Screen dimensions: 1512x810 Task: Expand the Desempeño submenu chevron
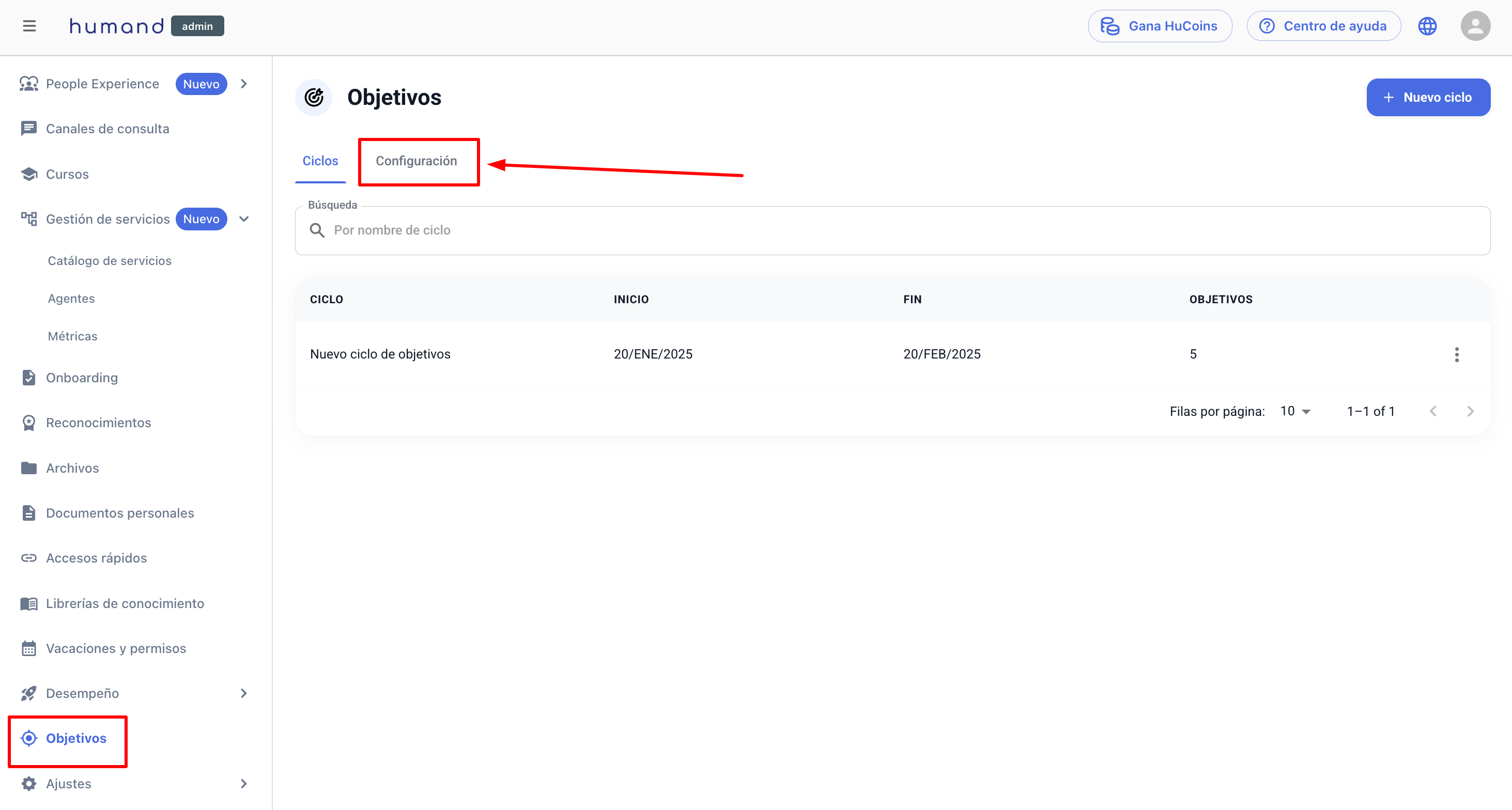[x=243, y=693]
